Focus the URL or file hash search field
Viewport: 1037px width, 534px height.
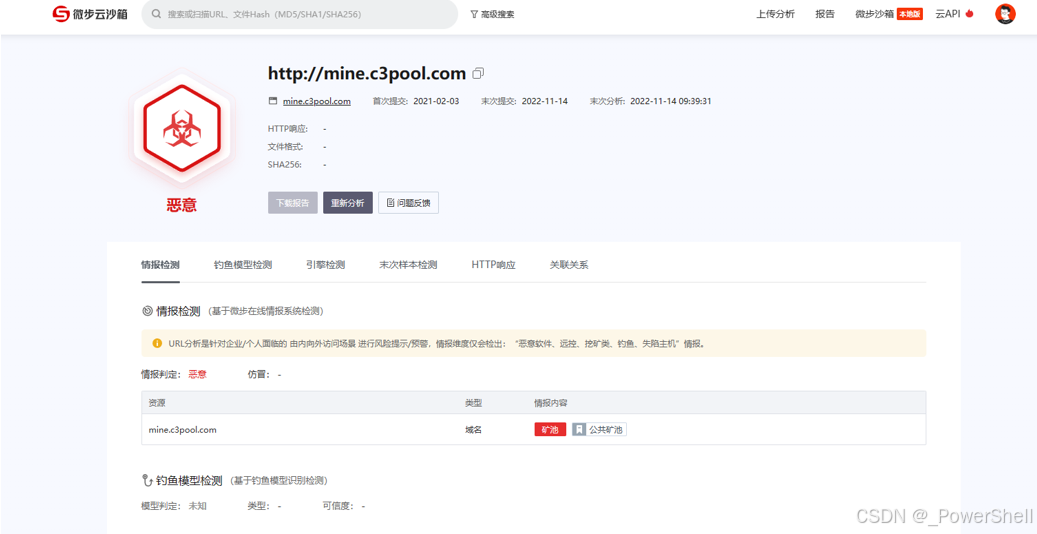pyautogui.click(x=300, y=14)
